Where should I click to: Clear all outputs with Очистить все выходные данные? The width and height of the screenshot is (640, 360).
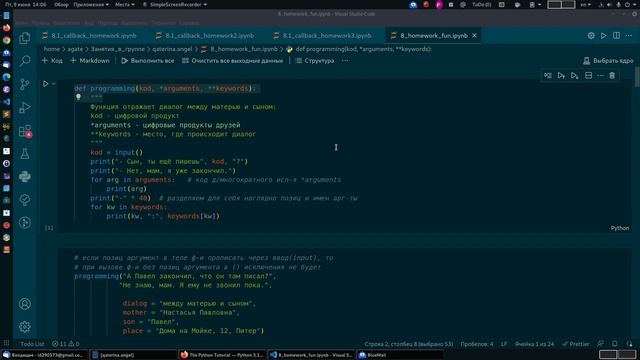click(x=232, y=60)
